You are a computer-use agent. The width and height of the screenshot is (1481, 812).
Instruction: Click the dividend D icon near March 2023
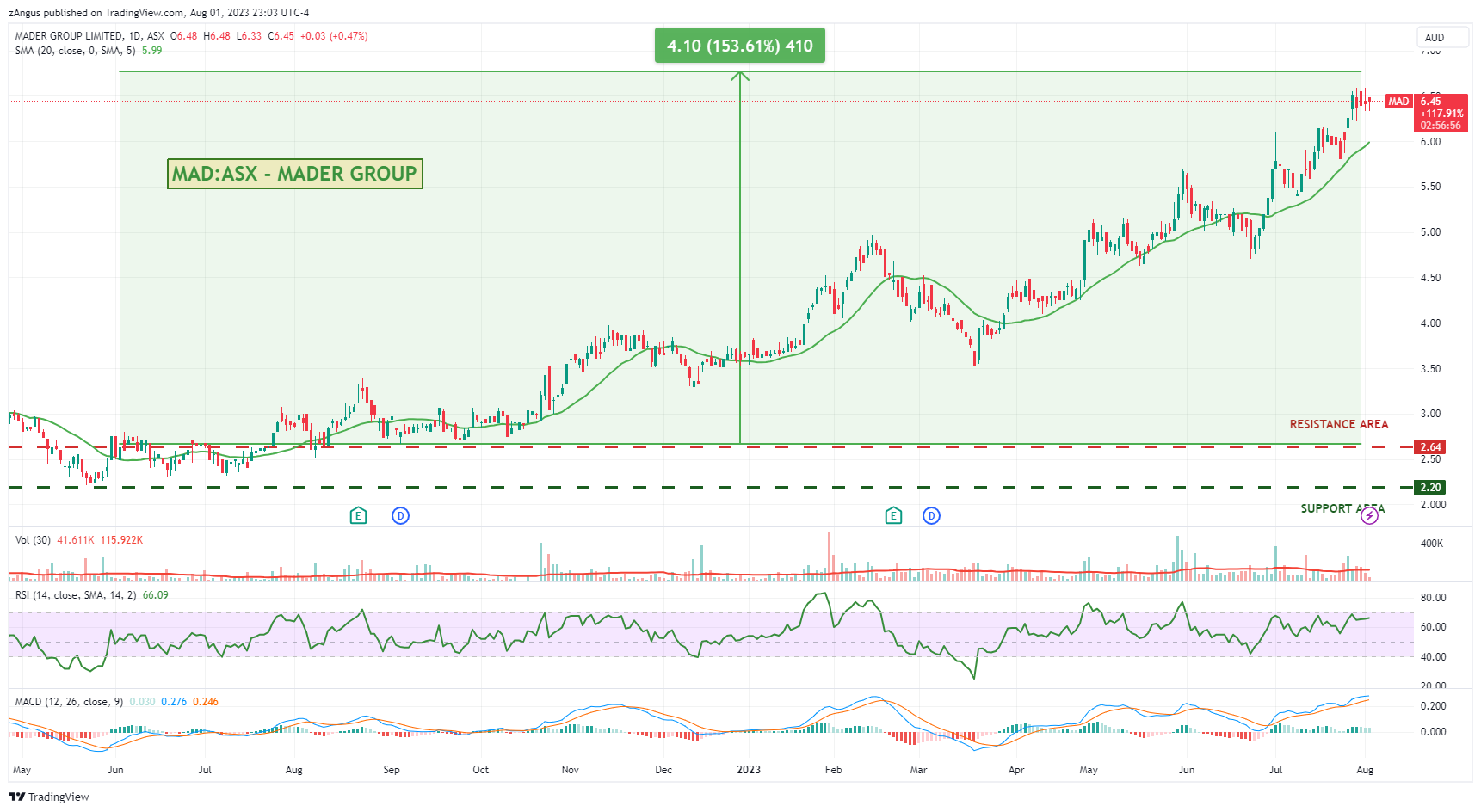(931, 516)
